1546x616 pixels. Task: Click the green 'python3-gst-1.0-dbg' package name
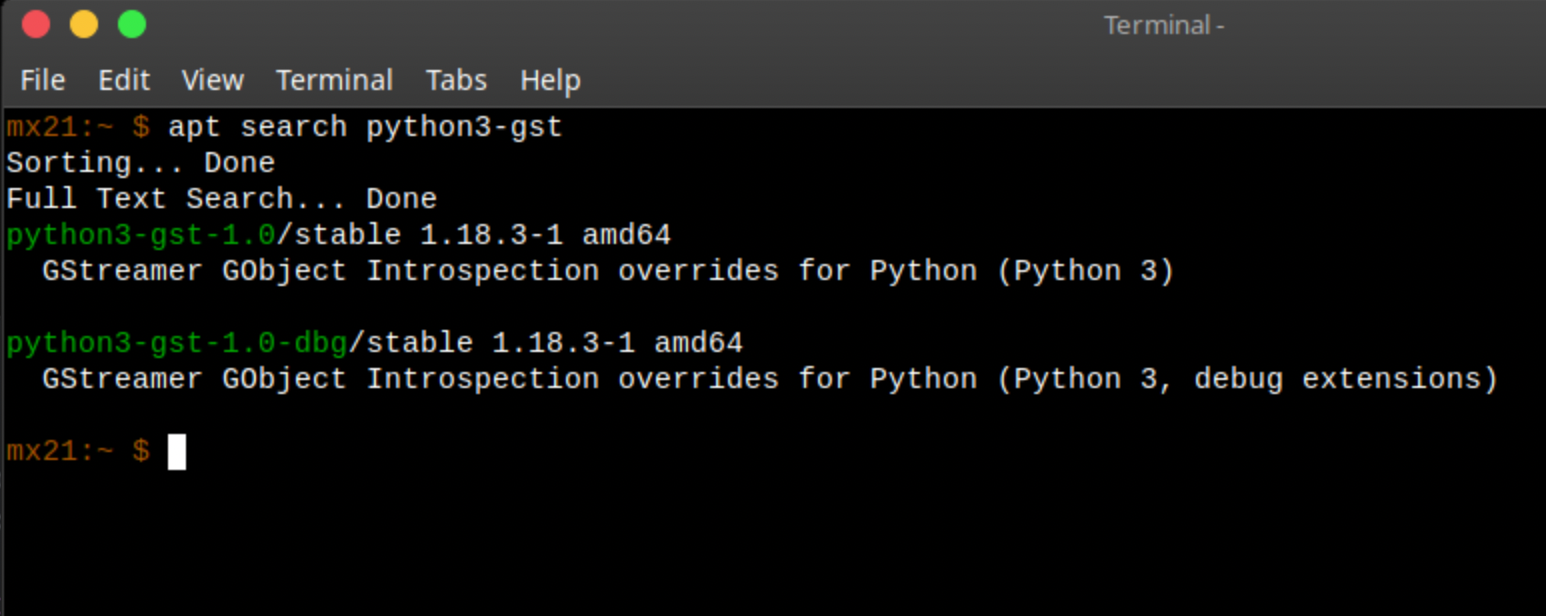coord(177,344)
